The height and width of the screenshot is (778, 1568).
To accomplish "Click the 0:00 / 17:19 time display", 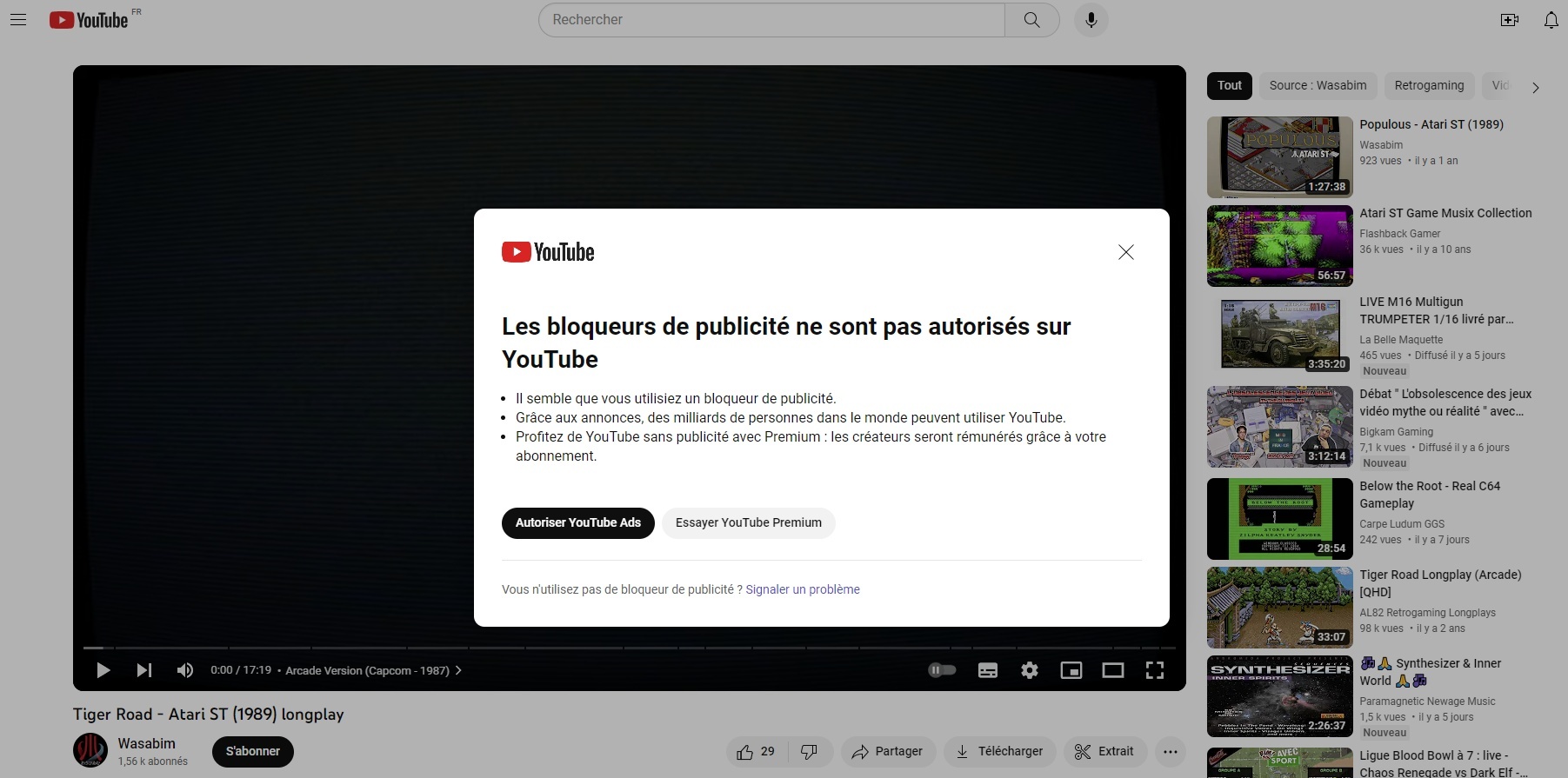I will (x=241, y=670).
